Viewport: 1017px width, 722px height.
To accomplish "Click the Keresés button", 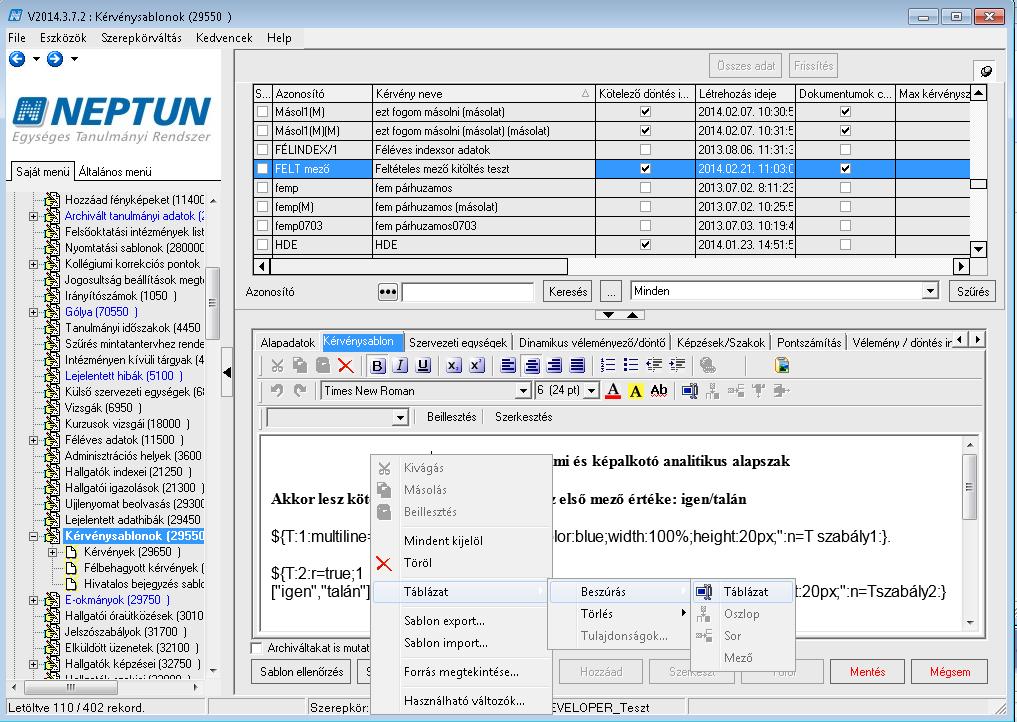I will 568,291.
